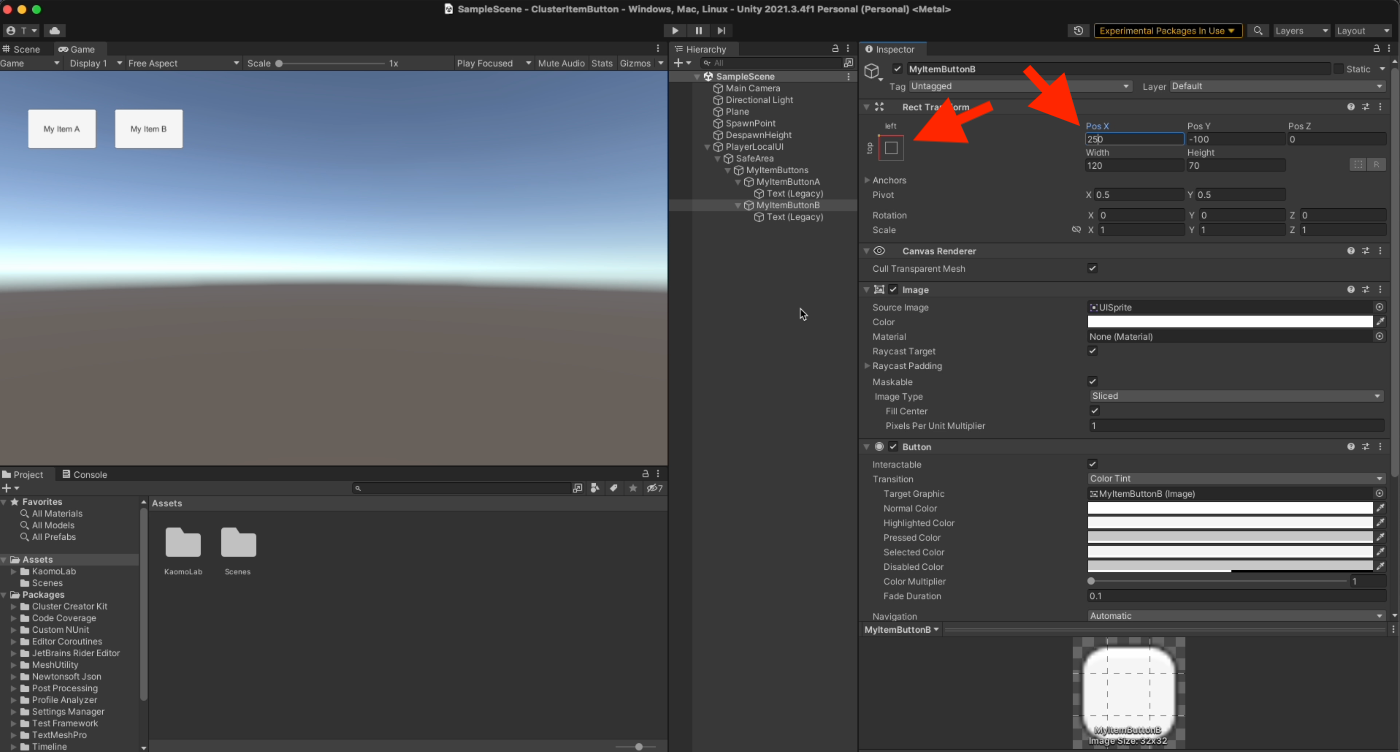The height and width of the screenshot is (752, 1400).
Task: Open Image Color swatch picker
Action: point(1230,322)
